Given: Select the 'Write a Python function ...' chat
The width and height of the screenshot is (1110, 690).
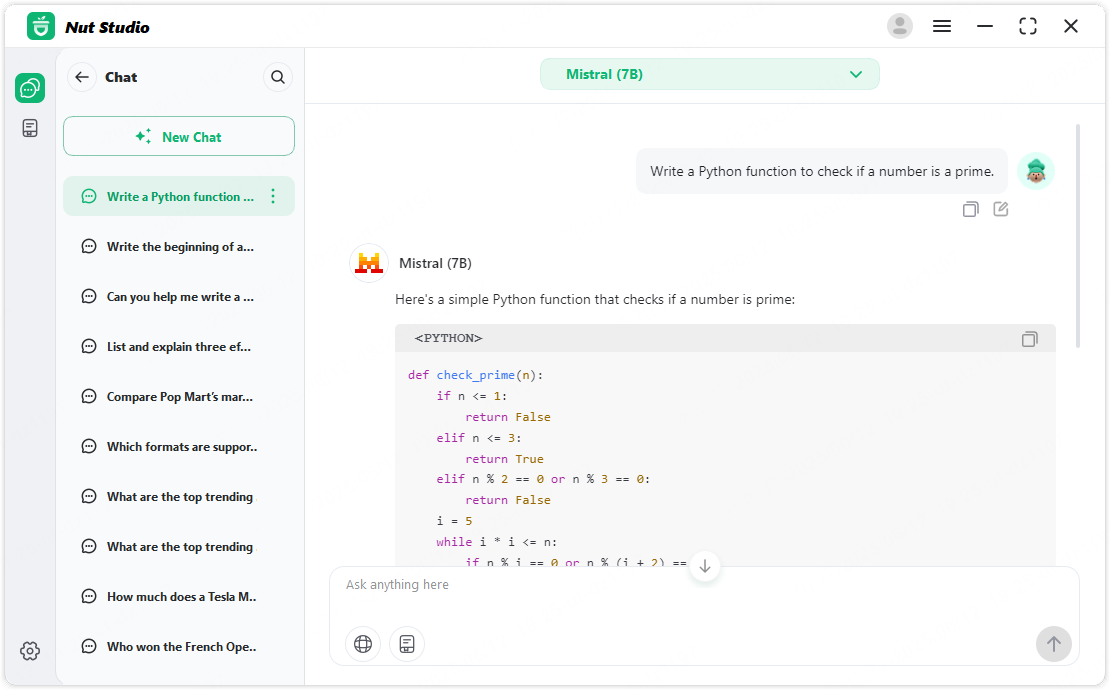Looking at the screenshot, I should 179,196.
